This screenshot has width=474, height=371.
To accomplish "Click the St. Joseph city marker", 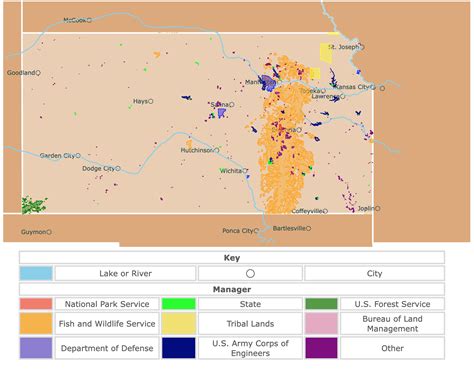I will [362, 47].
